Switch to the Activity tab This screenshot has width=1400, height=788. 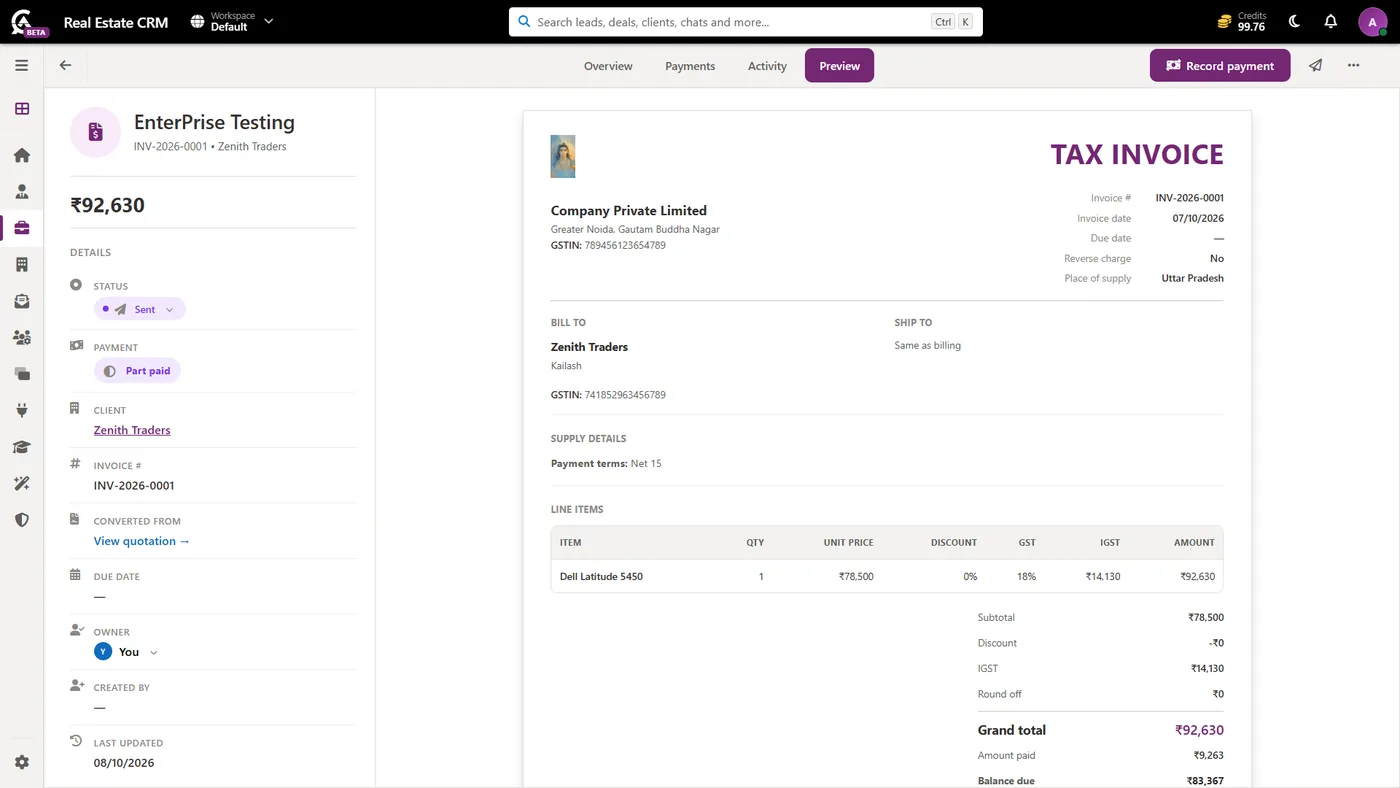pyautogui.click(x=767, y=66)
